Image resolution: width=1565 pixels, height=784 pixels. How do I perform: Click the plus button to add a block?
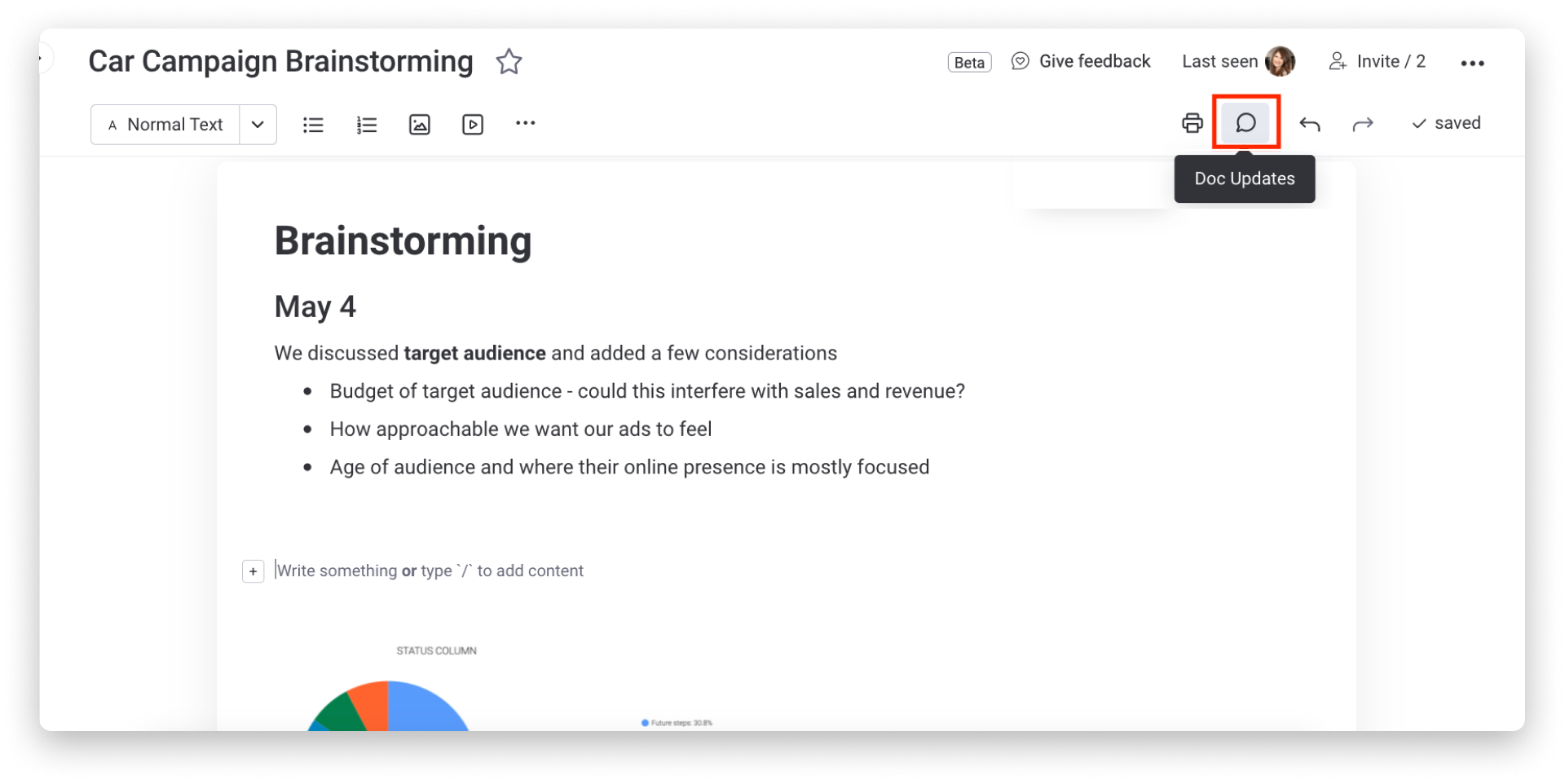click(x=253, y=571)
